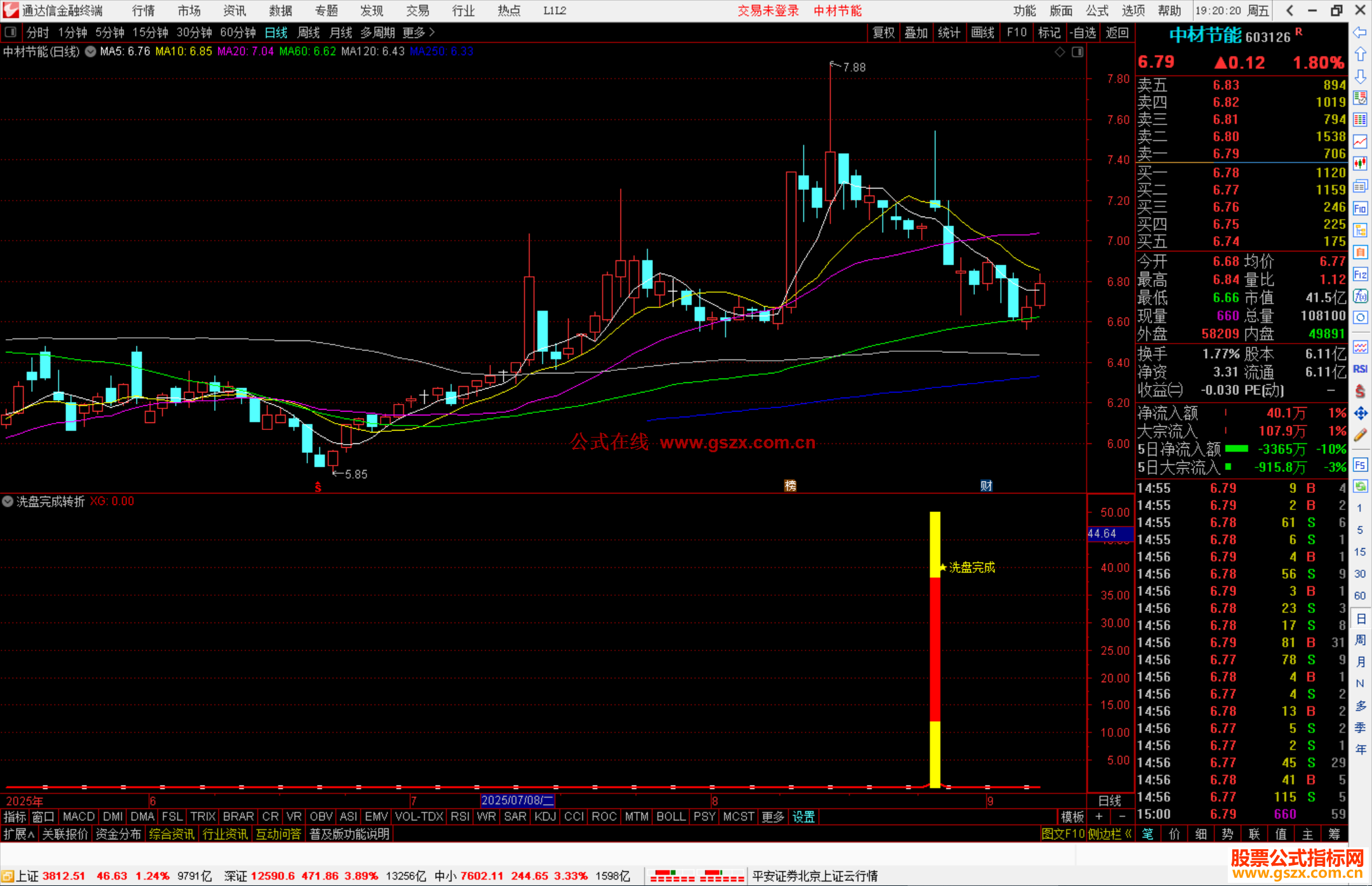Open the 市场 menu

(189, 10)
